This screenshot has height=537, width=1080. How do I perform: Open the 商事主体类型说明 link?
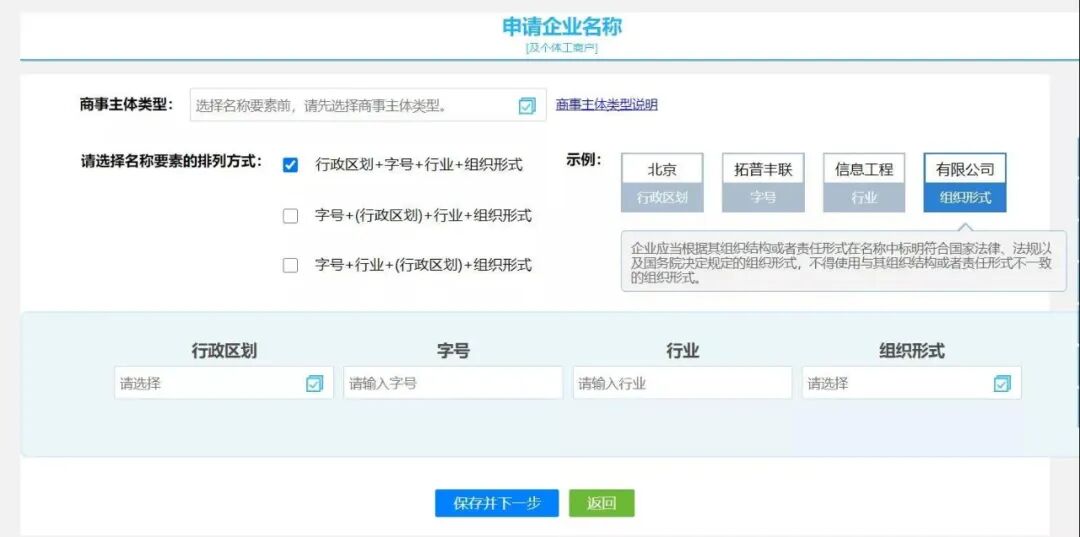click(x=607, y=105)
